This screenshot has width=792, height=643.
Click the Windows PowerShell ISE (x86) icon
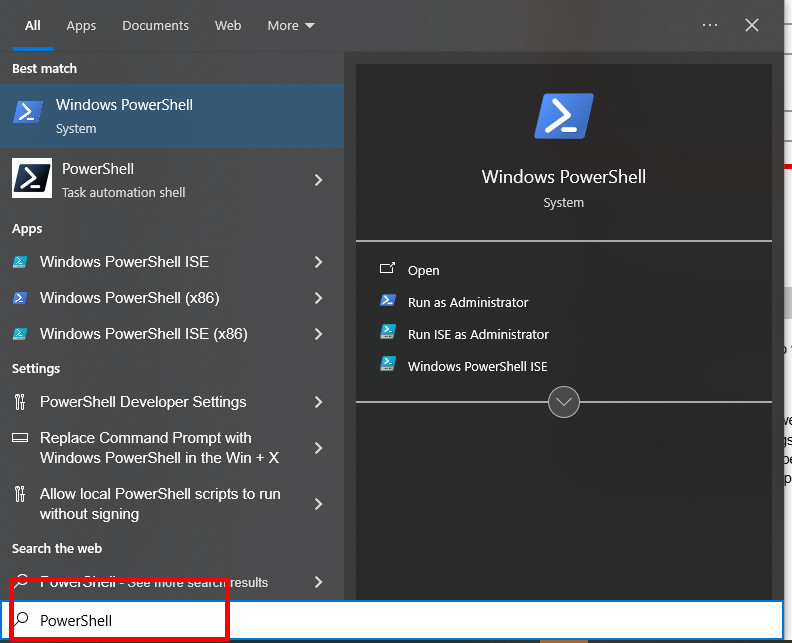(x=20, y=334)
